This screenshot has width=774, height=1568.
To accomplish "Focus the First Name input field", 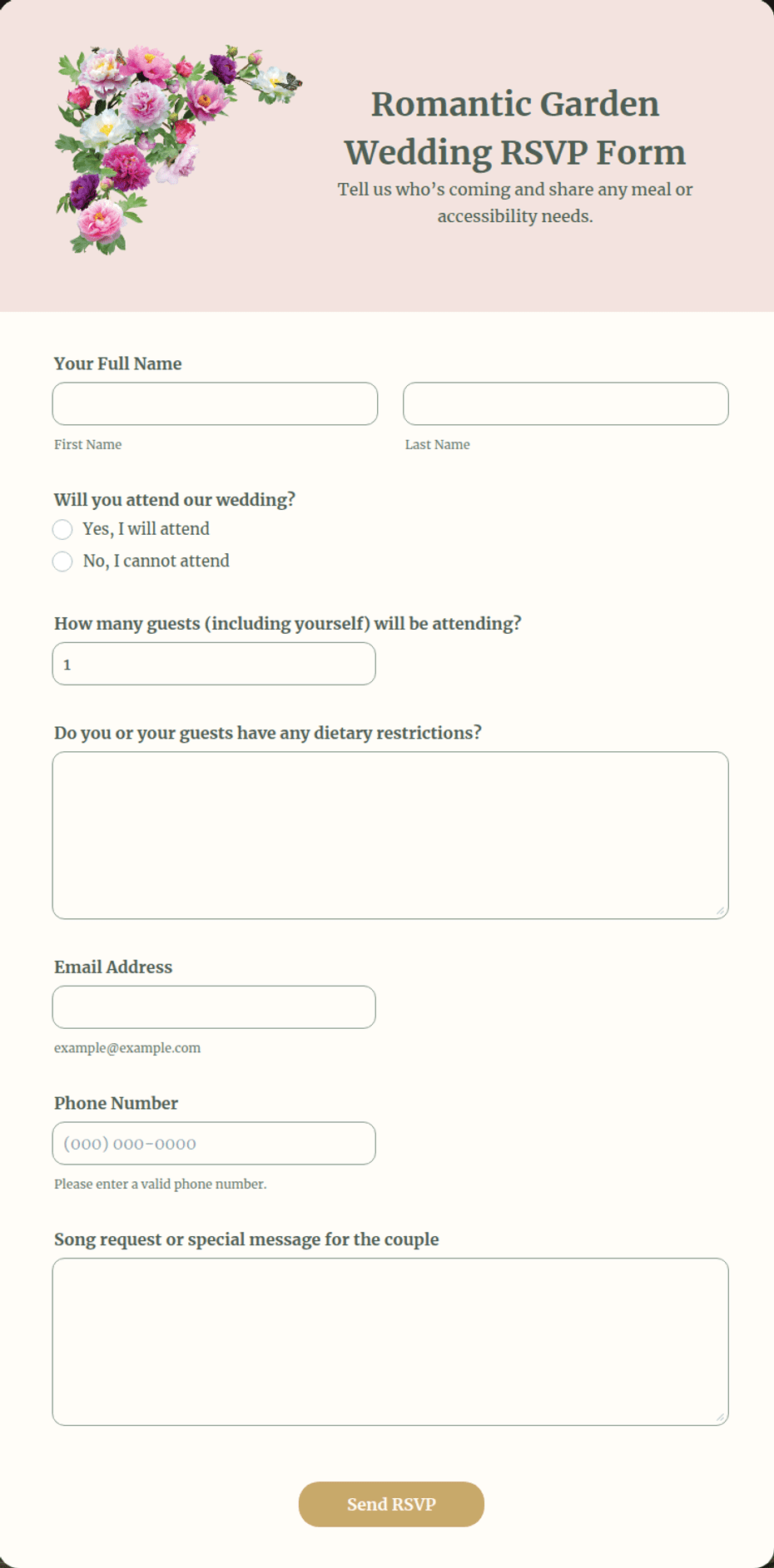I will tap(215, 403).
